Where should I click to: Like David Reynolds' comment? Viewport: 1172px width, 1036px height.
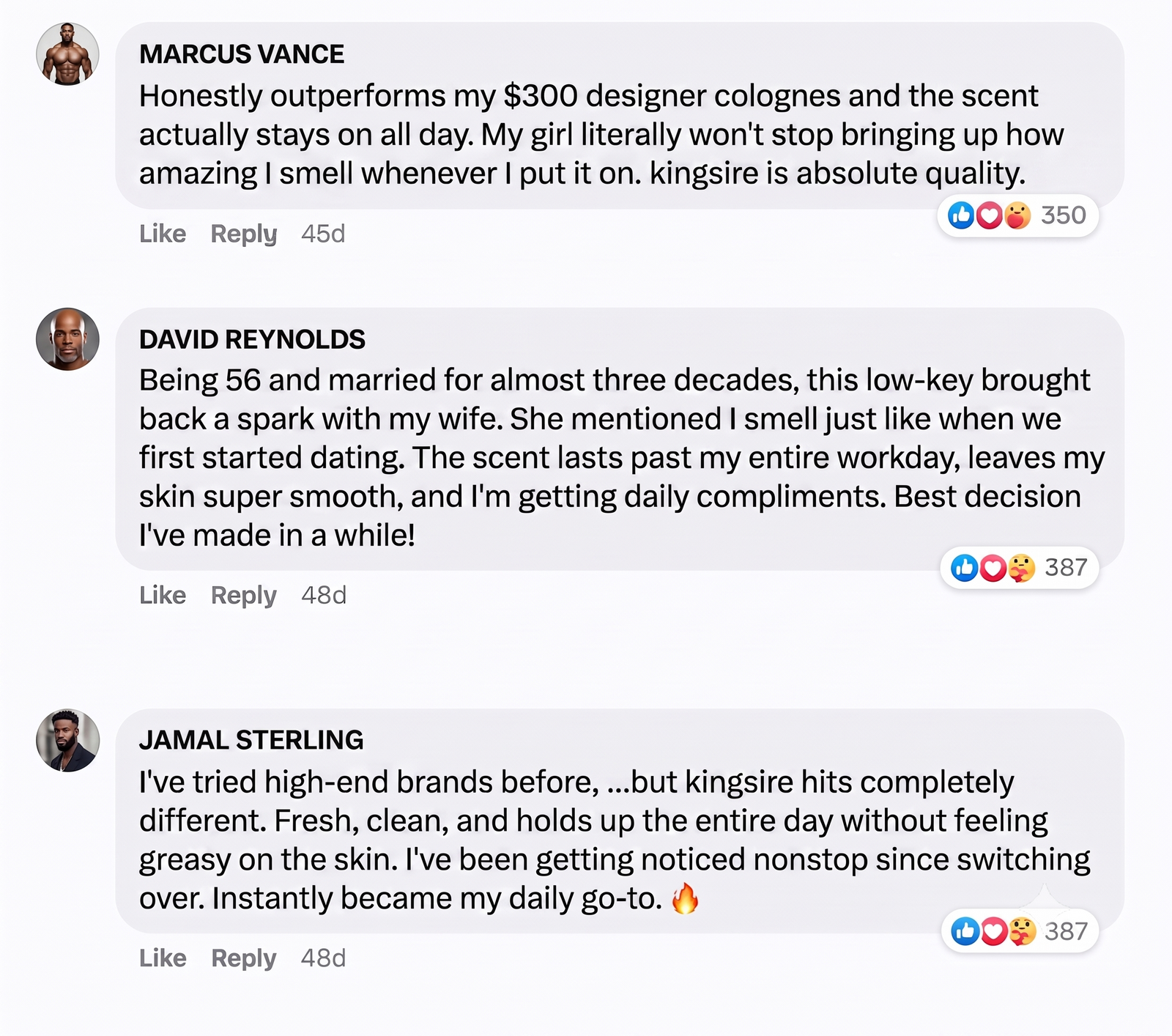tap(163, 595)
